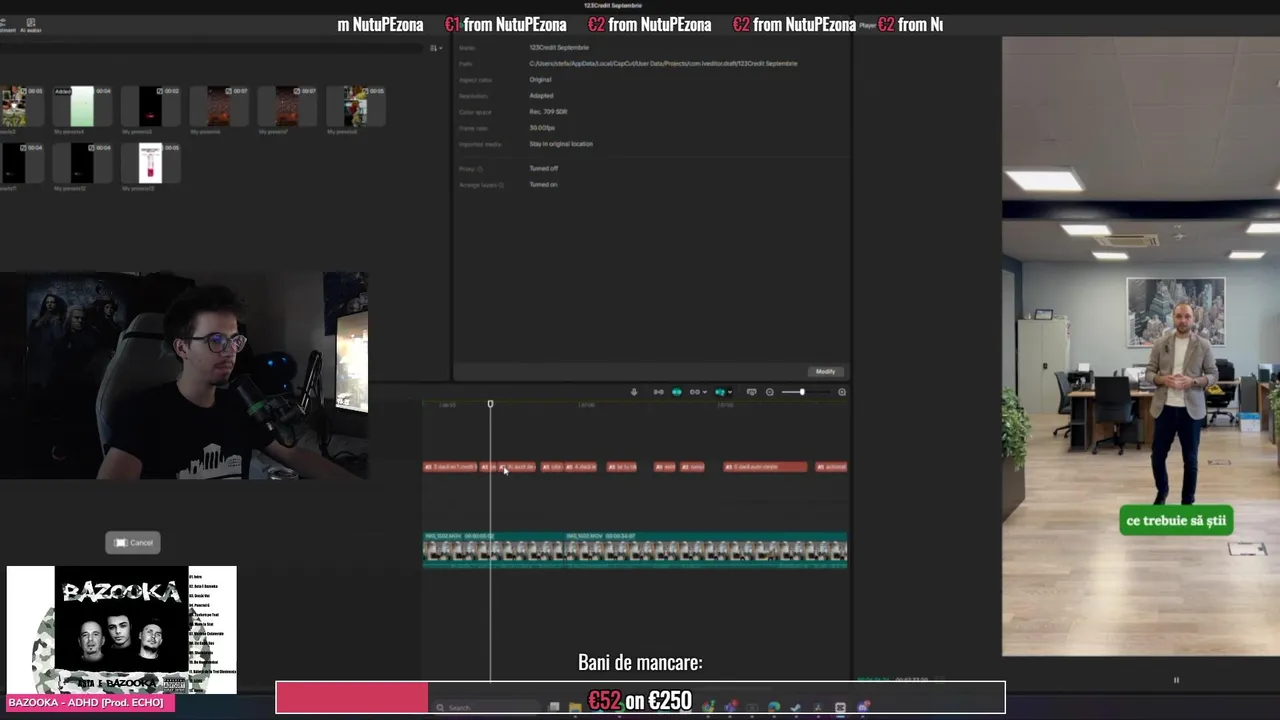Viewport: 1280px width, 720px height.
Task: Click the timeline zoom slider
Action: coord(806,392)
